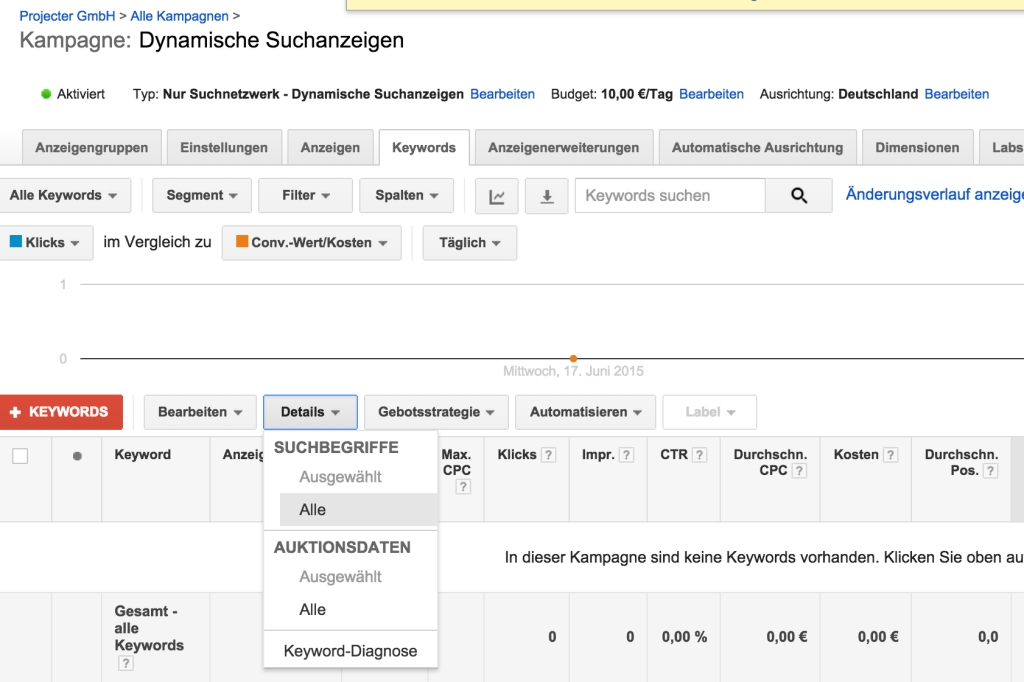The image size is (1024, 682).
Task: Sort by the CTR column header
Action: pos(674,455)
